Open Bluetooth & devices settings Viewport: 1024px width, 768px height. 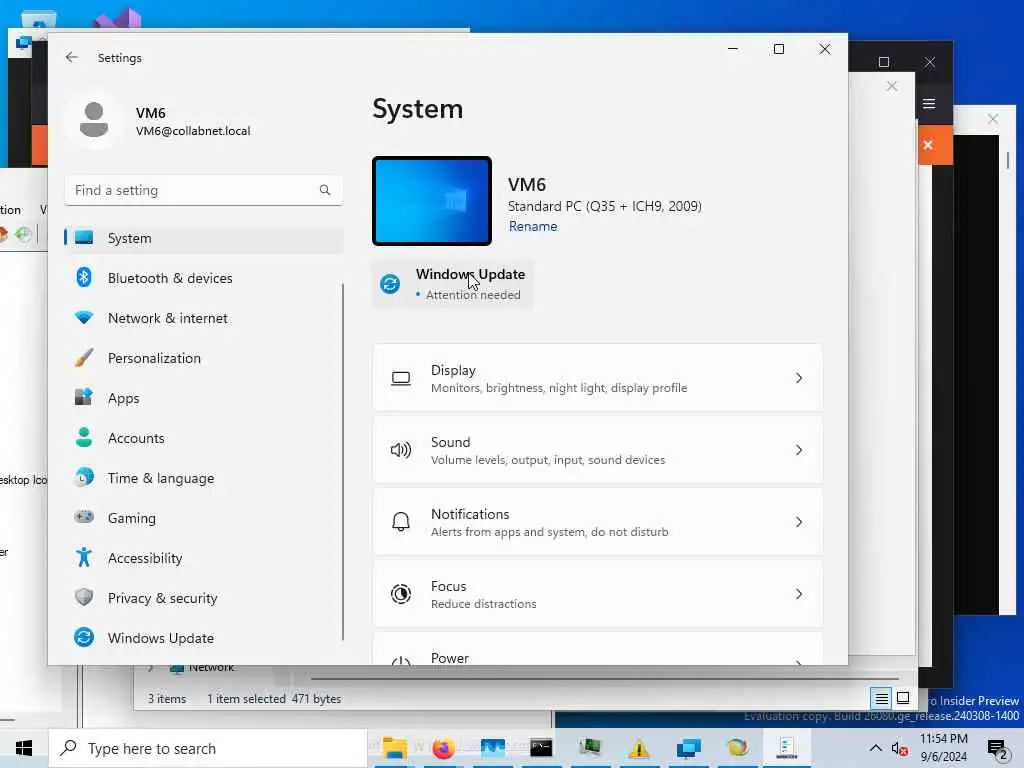[204, 278]
